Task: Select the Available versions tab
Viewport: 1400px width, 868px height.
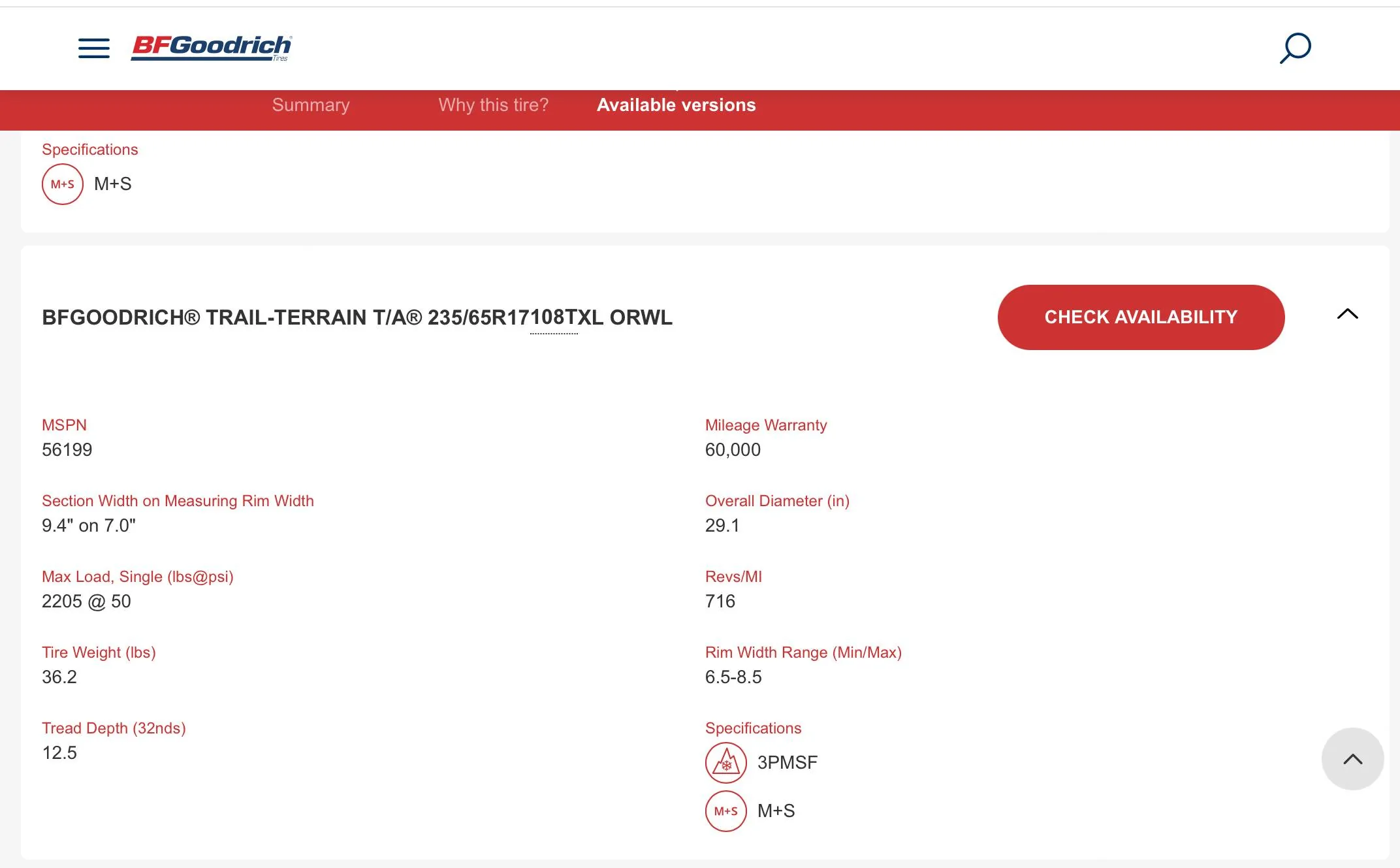Action: point(676,105)
